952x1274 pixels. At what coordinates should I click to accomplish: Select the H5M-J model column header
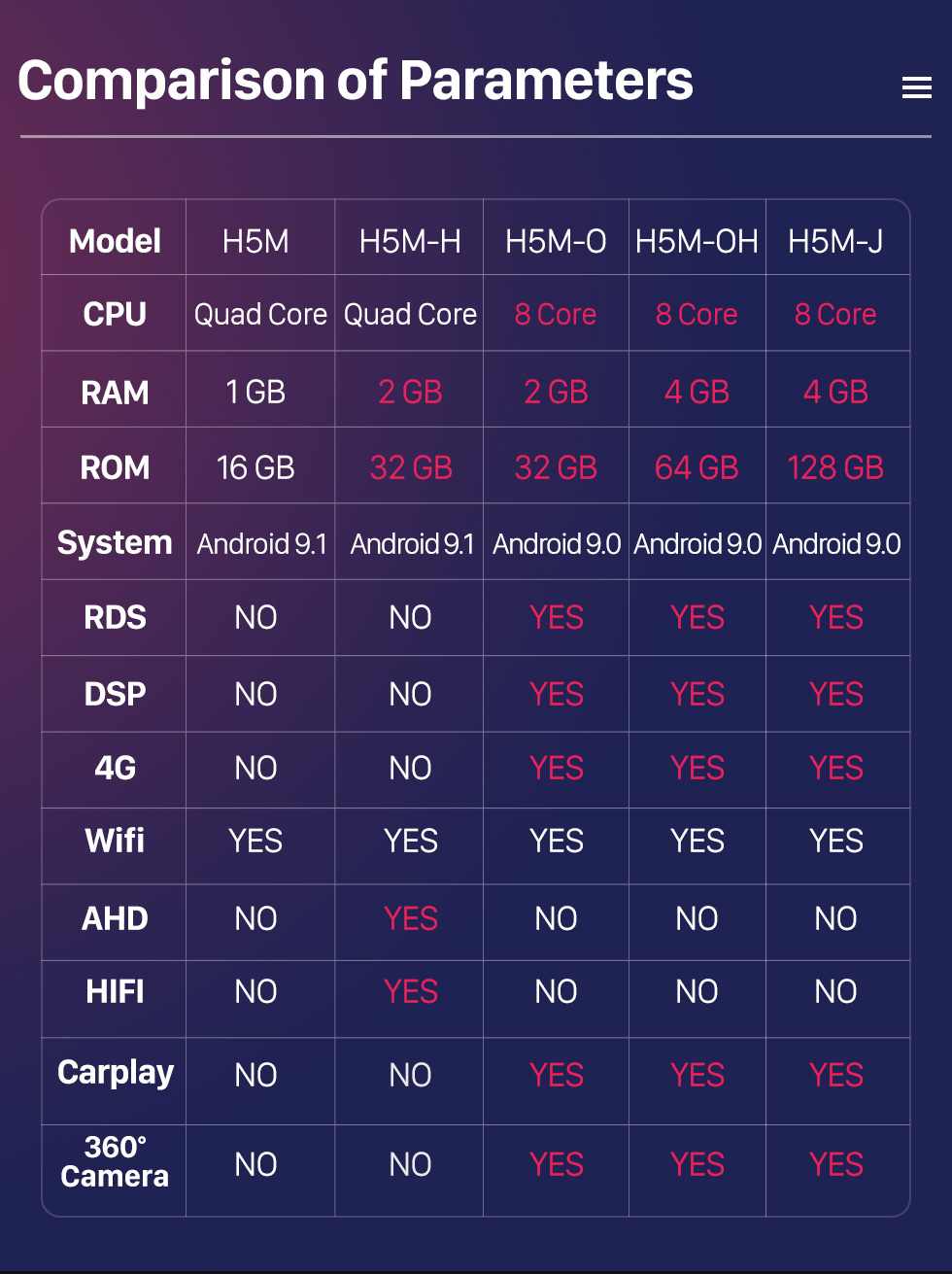835,241
